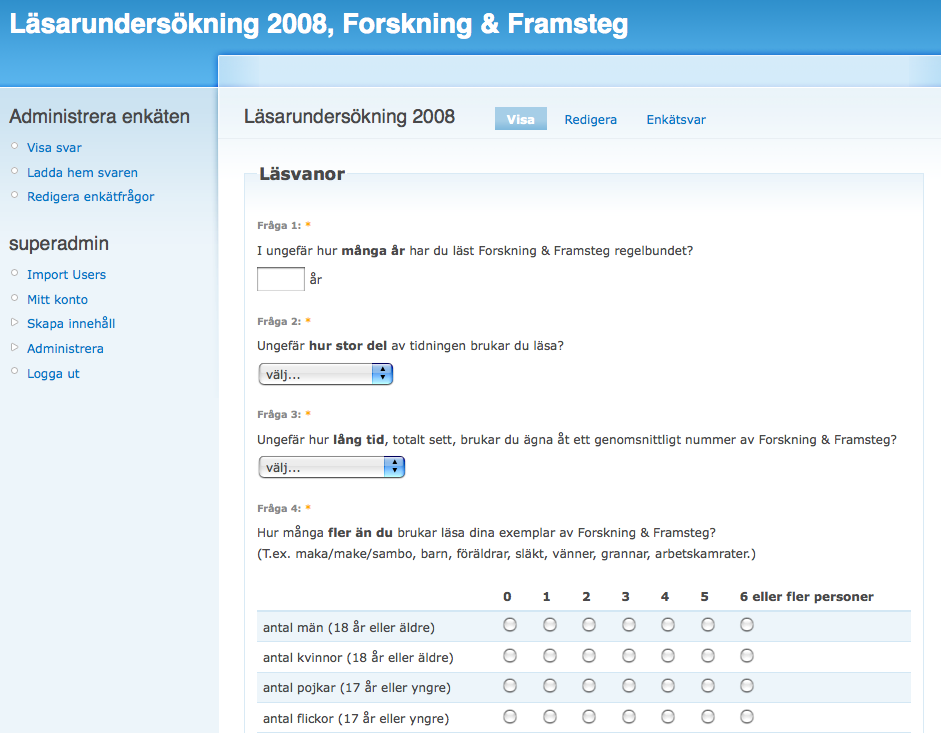Click the Läsarundersökning 2008 site title
The image size is (941, 733).
point(319,24)
